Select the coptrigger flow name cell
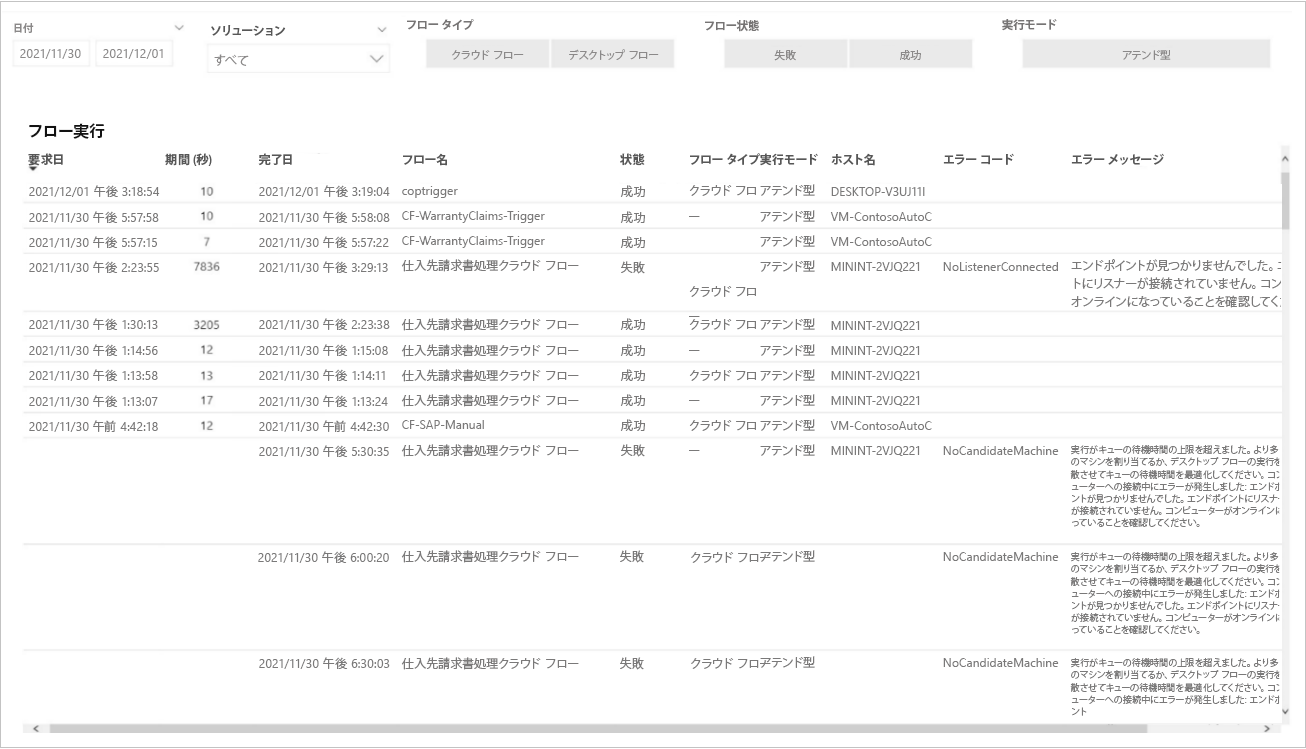 pyautogui.click(x=430, y=190)
